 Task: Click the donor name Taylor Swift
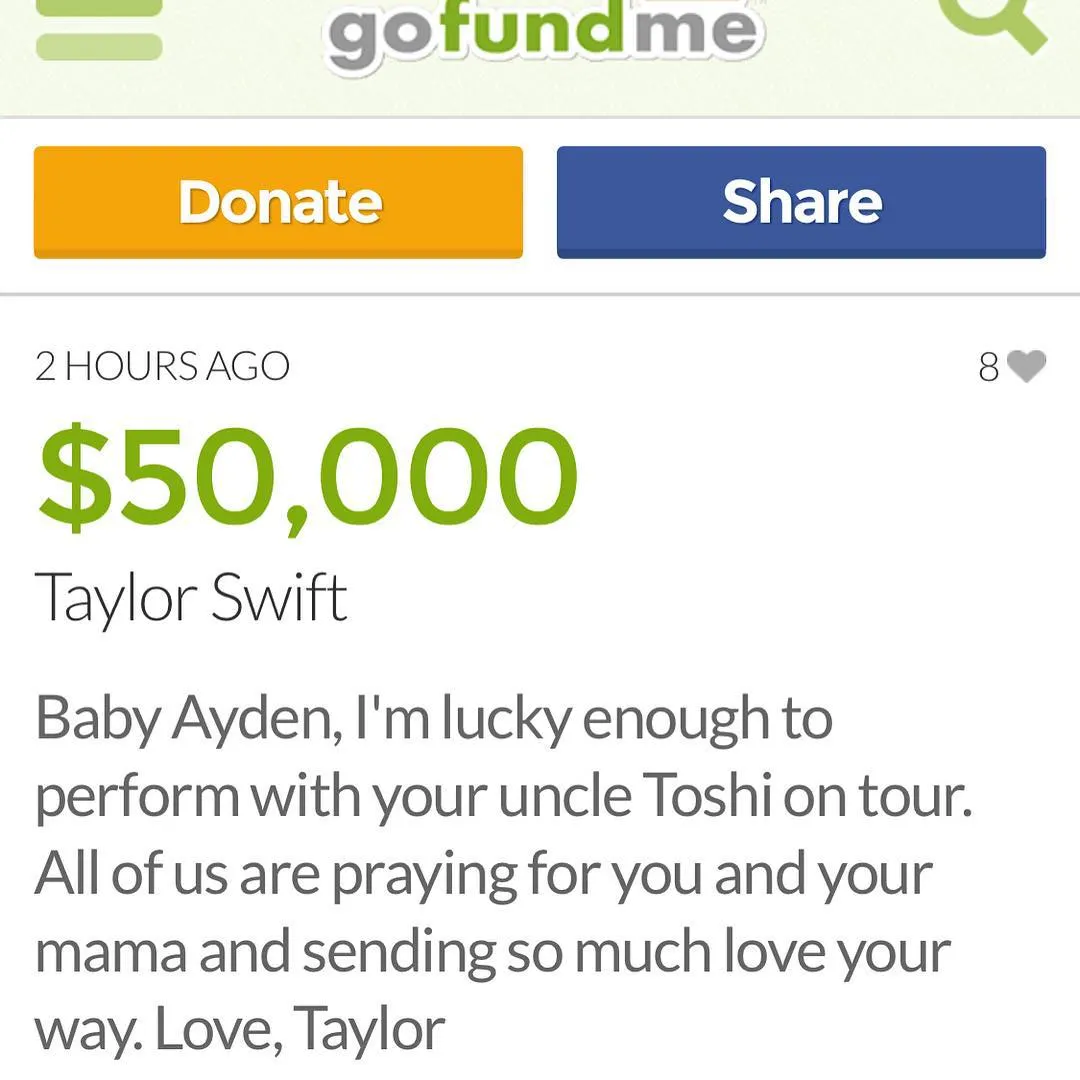191,598
